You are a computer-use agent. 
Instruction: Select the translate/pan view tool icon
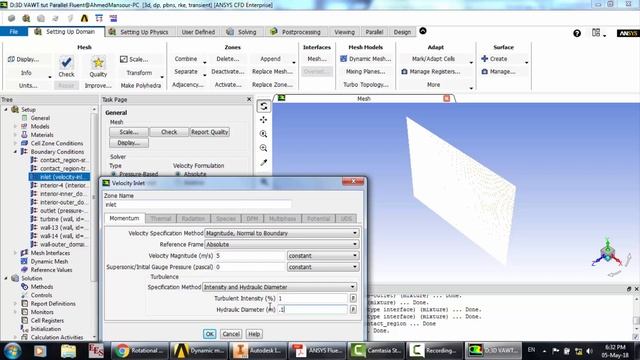264,120
